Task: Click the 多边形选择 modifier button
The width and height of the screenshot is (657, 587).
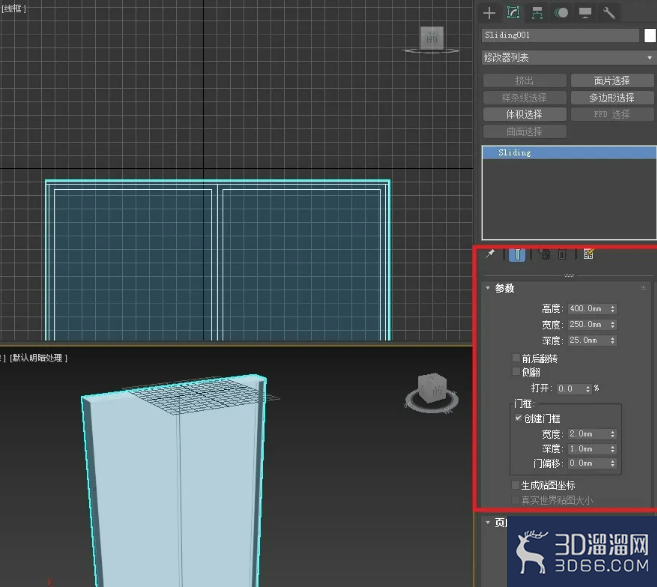Action: pyautogui.click(x=612, y=98)
